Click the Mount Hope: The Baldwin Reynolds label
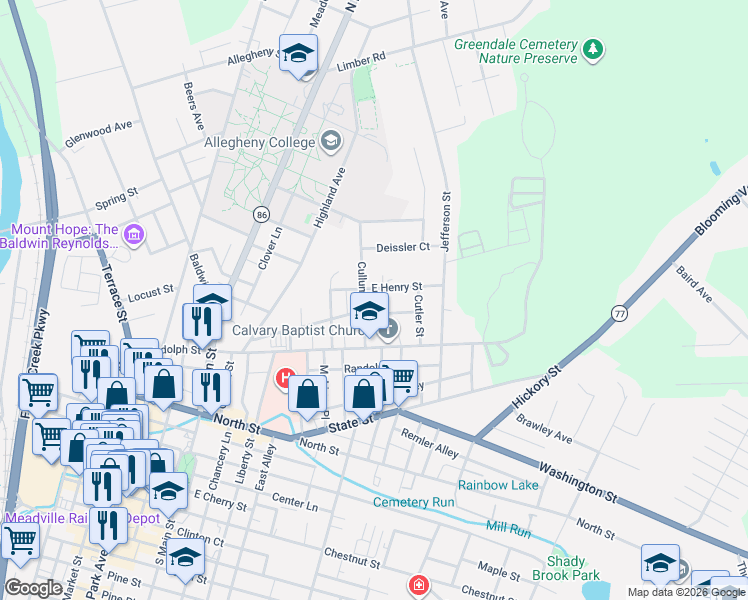The height and width of the screenshot is (600, 748). point(59,236)
